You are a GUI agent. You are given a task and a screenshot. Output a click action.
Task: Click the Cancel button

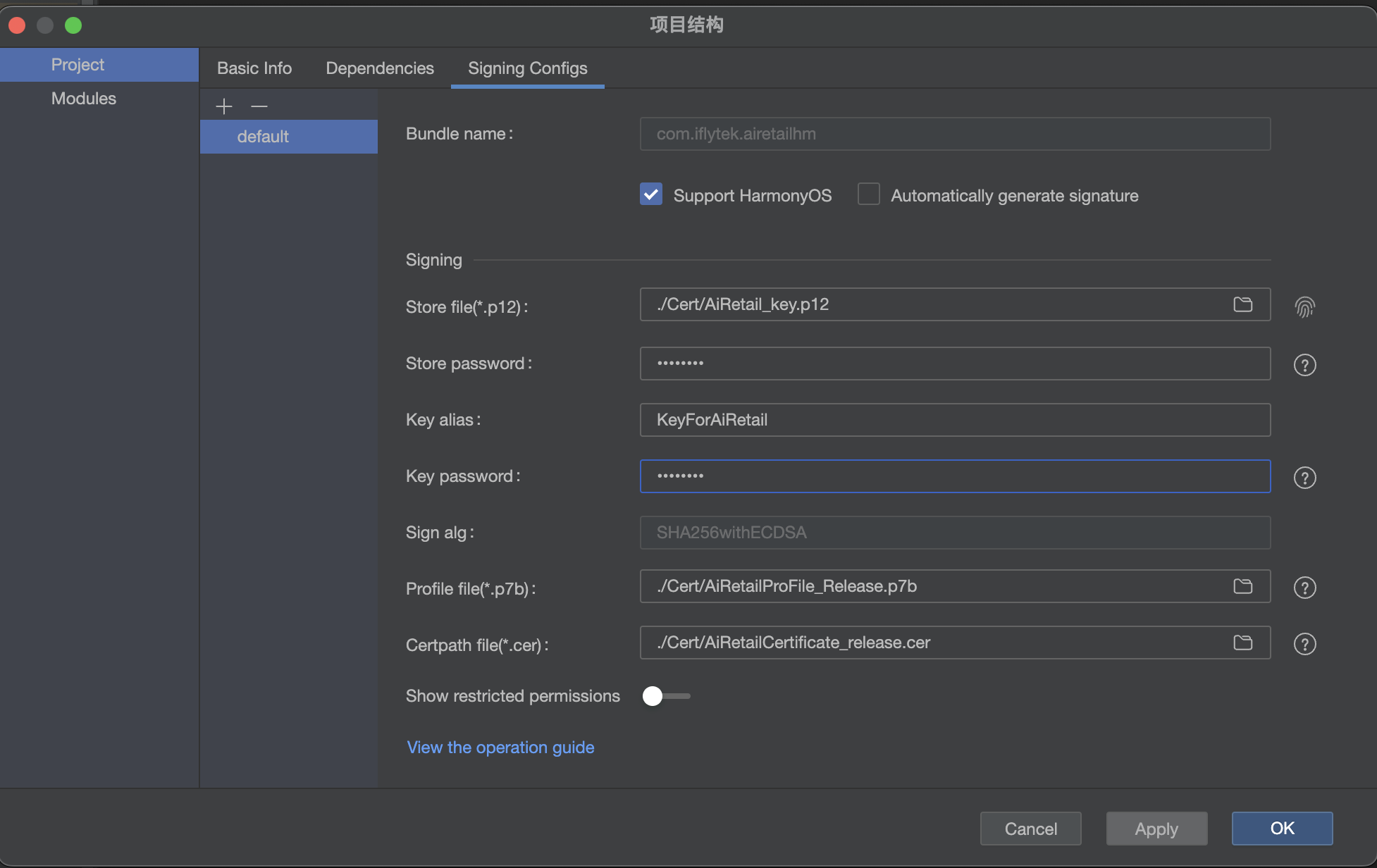tap(1031, 829)
